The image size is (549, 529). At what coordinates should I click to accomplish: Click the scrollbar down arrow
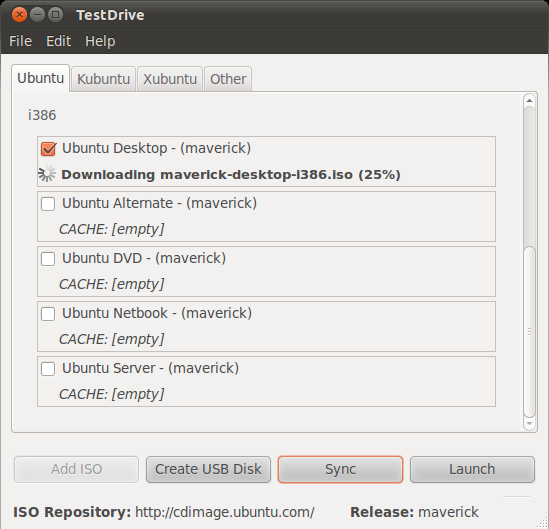(x=529, y=424)
